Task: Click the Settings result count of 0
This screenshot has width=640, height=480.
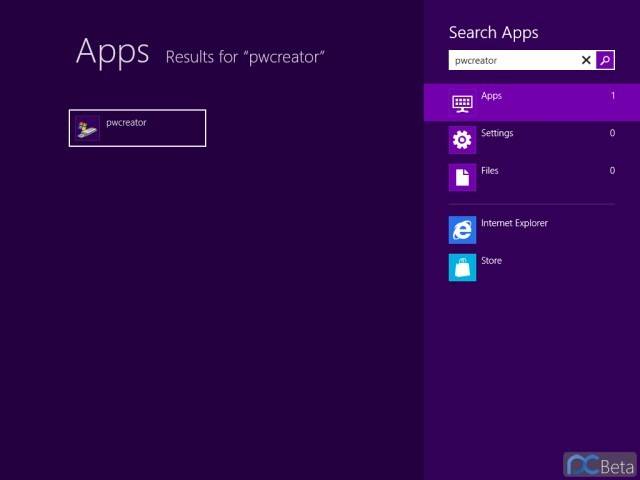Action: point(612,133)
